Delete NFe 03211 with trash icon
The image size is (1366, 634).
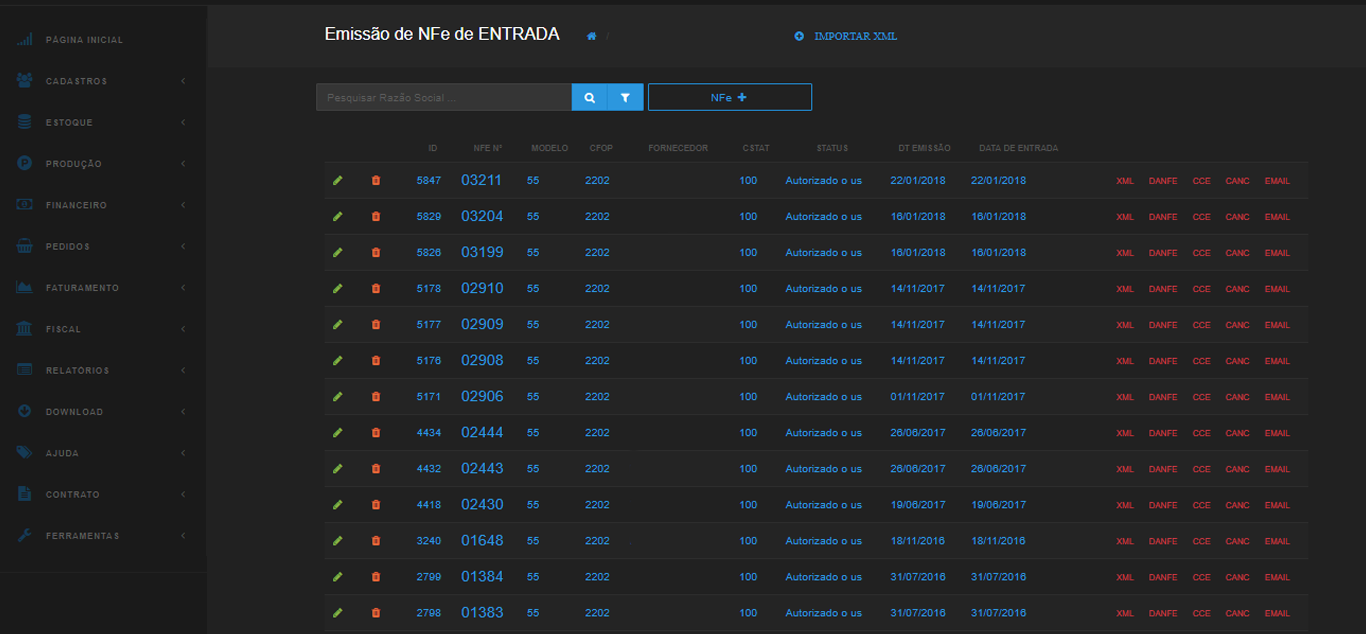tap(376, 181)
